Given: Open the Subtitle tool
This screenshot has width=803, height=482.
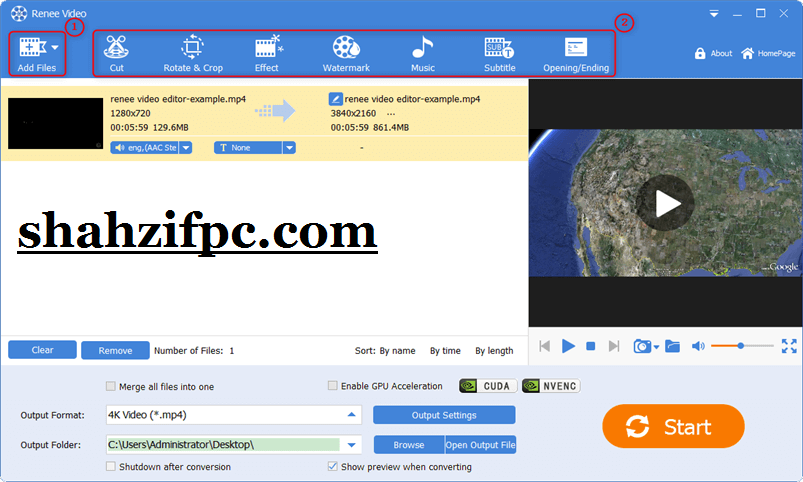Looking at the screenshot, I should 499,53.
